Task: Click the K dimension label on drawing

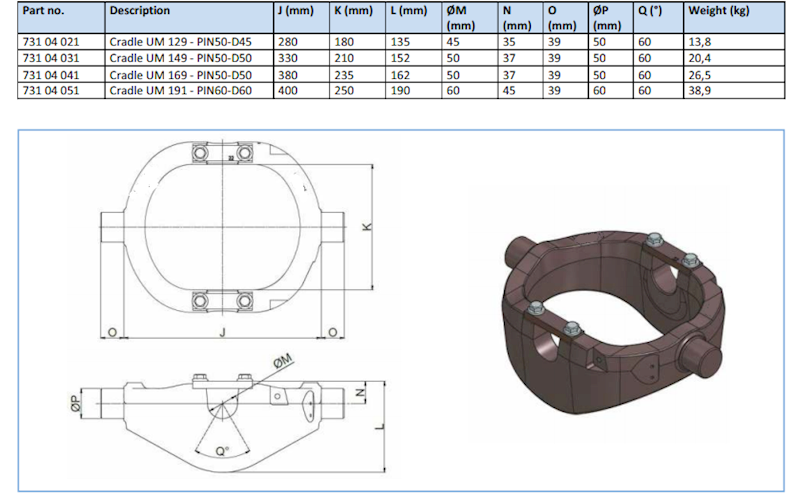Action: [x=367, y=227]
